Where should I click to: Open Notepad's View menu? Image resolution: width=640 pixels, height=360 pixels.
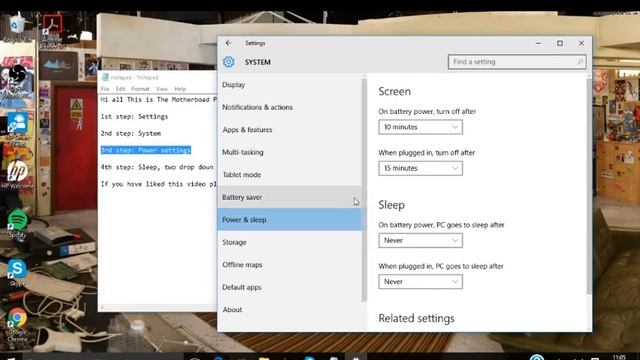click(x=162, y=89)
